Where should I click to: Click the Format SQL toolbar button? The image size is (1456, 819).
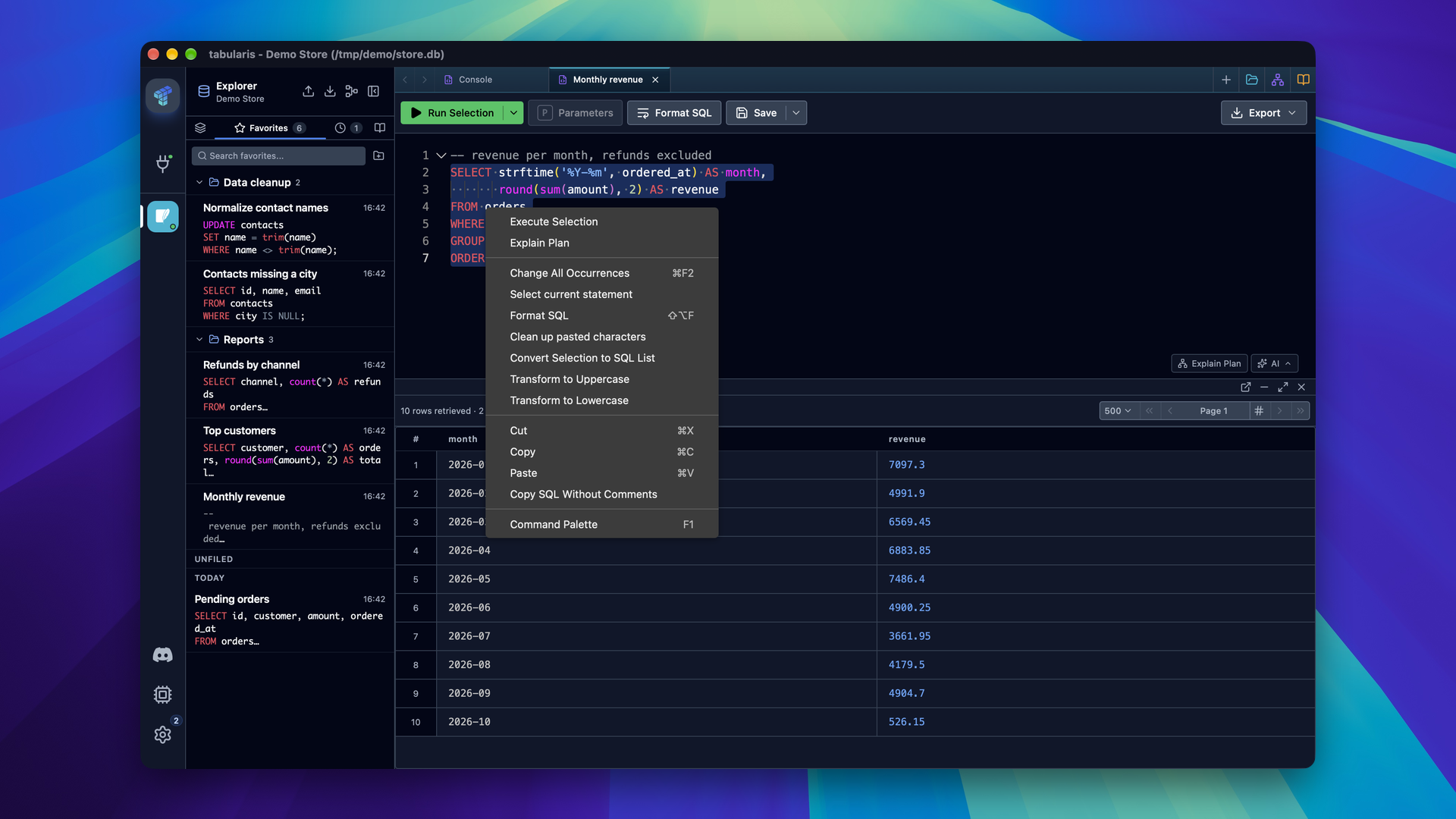click(674, 113)
